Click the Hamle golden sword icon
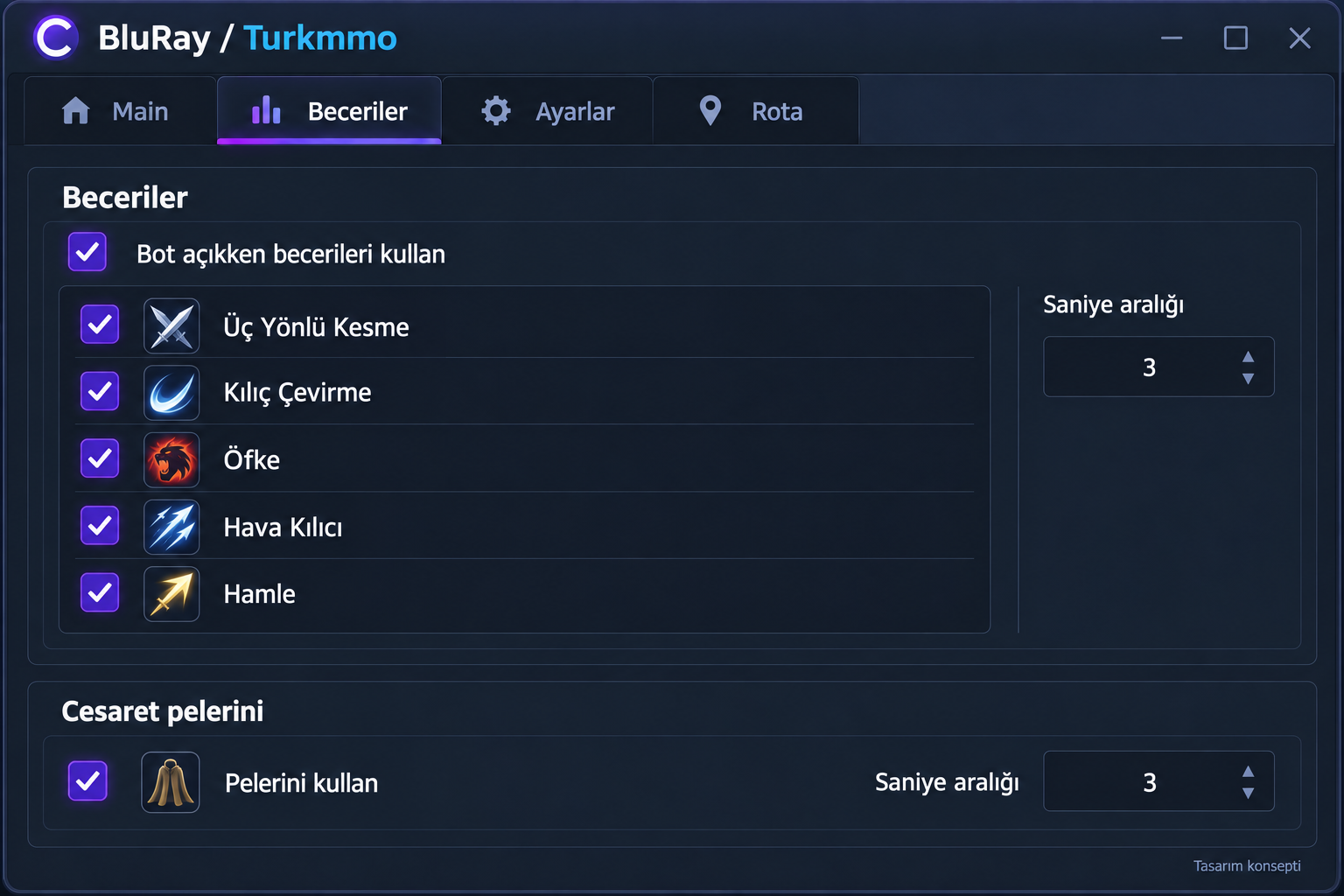 pyautogui.click(x=171, y=593)
